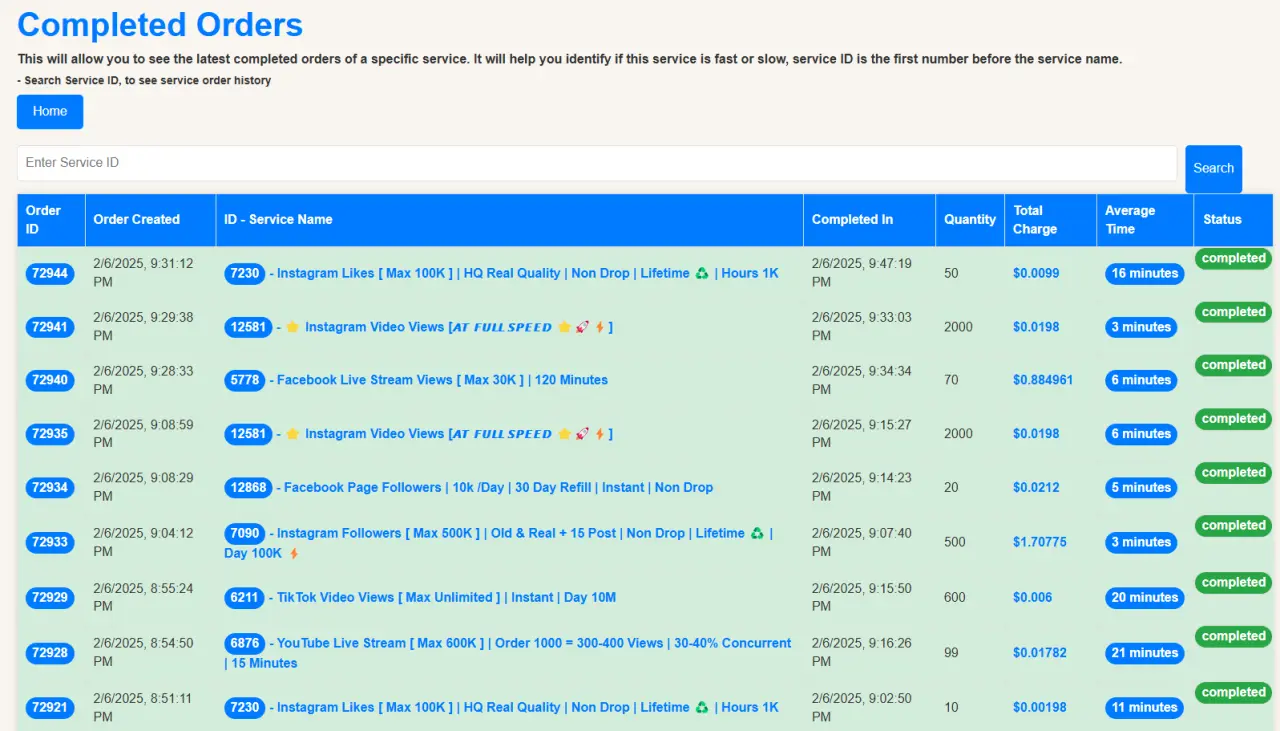Open order ID badge 72940
The width and height of the screenshot is (1280, 731).
(50, 380)
